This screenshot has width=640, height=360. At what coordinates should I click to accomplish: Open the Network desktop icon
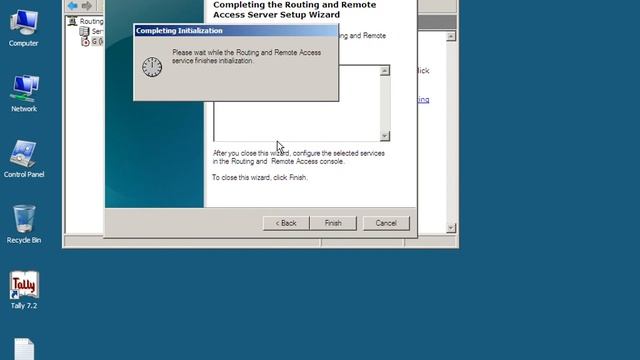click(24, 93)
